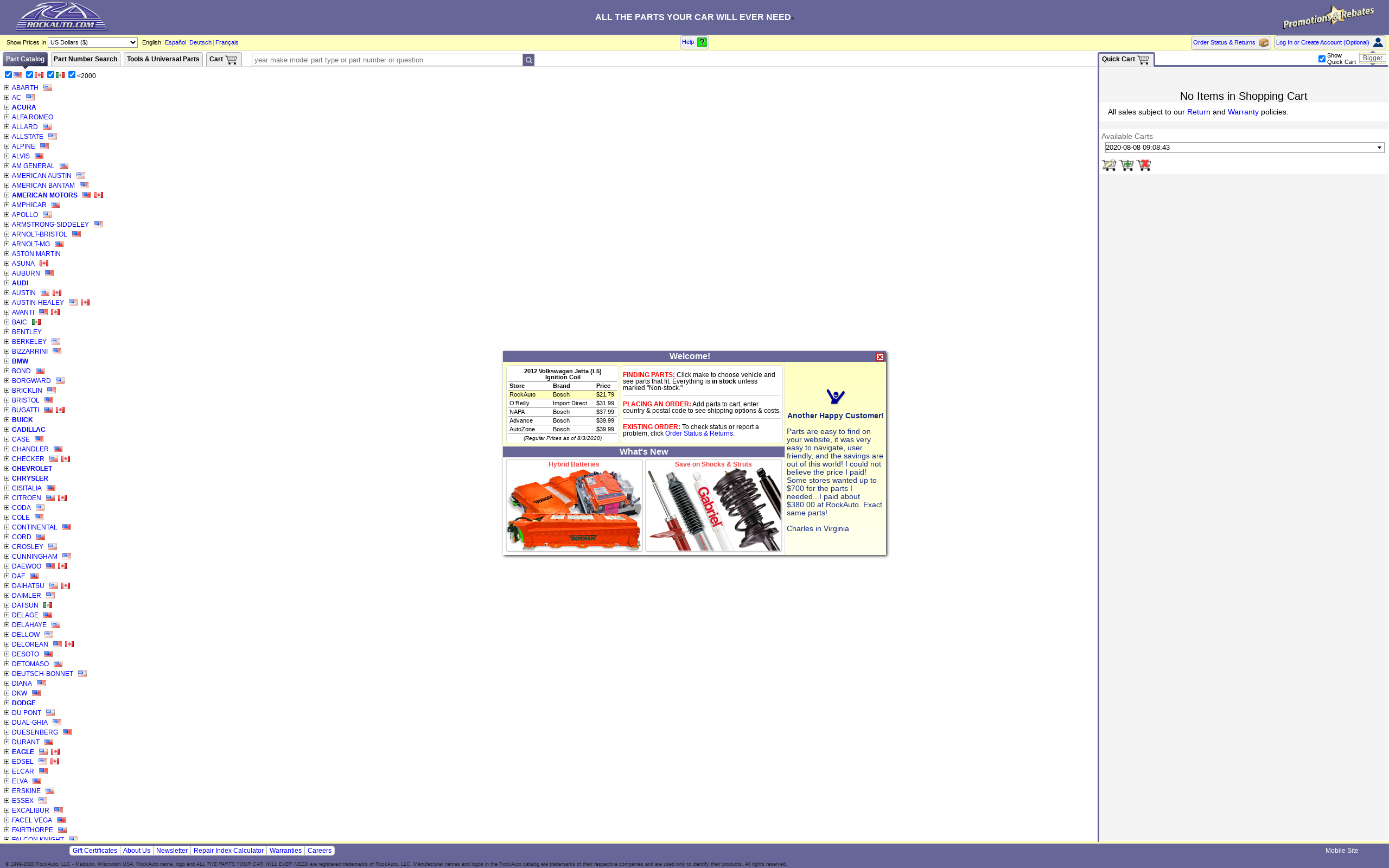1389x868 pixels.
Task: Uncheck Show Quick Cart checkbox
Action: [1322, 59]
